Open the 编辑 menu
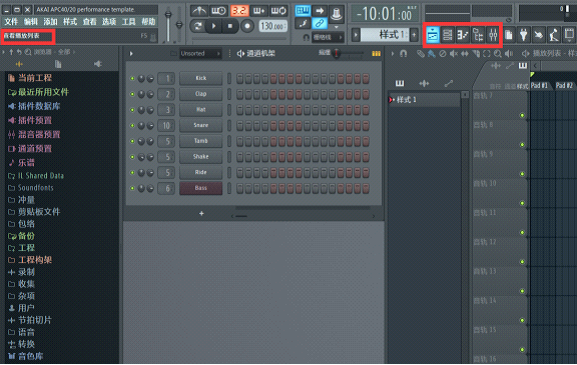This screenshot has width=577, height=365. point(31,22)
